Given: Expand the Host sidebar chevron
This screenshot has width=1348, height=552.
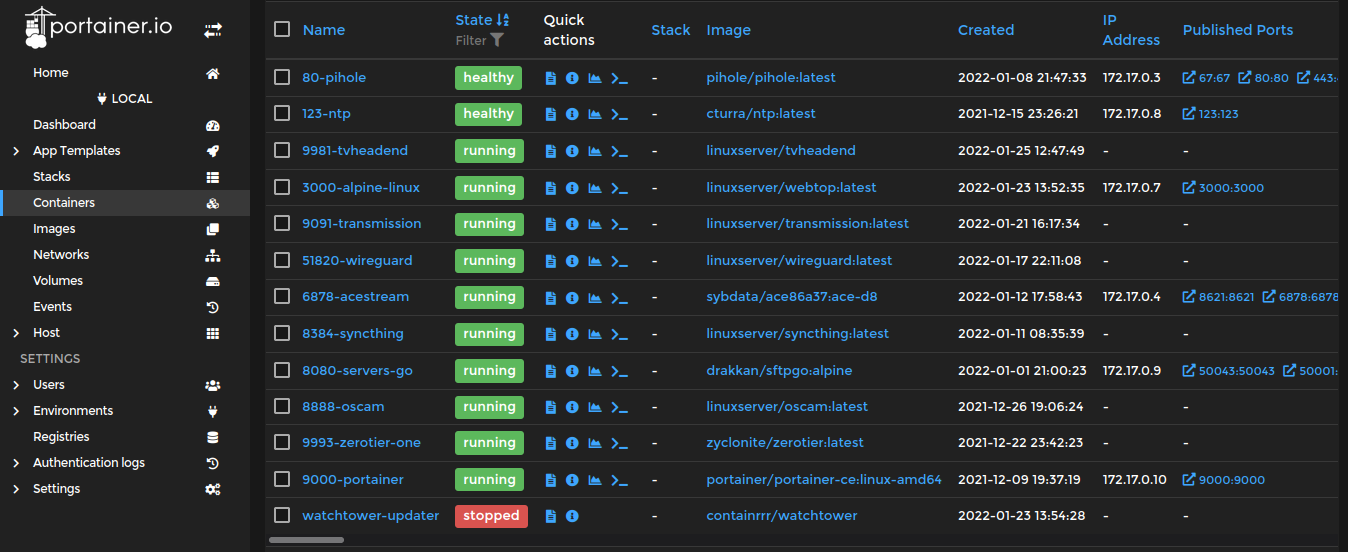Looking at the screenshot, I should click(16, 333).
